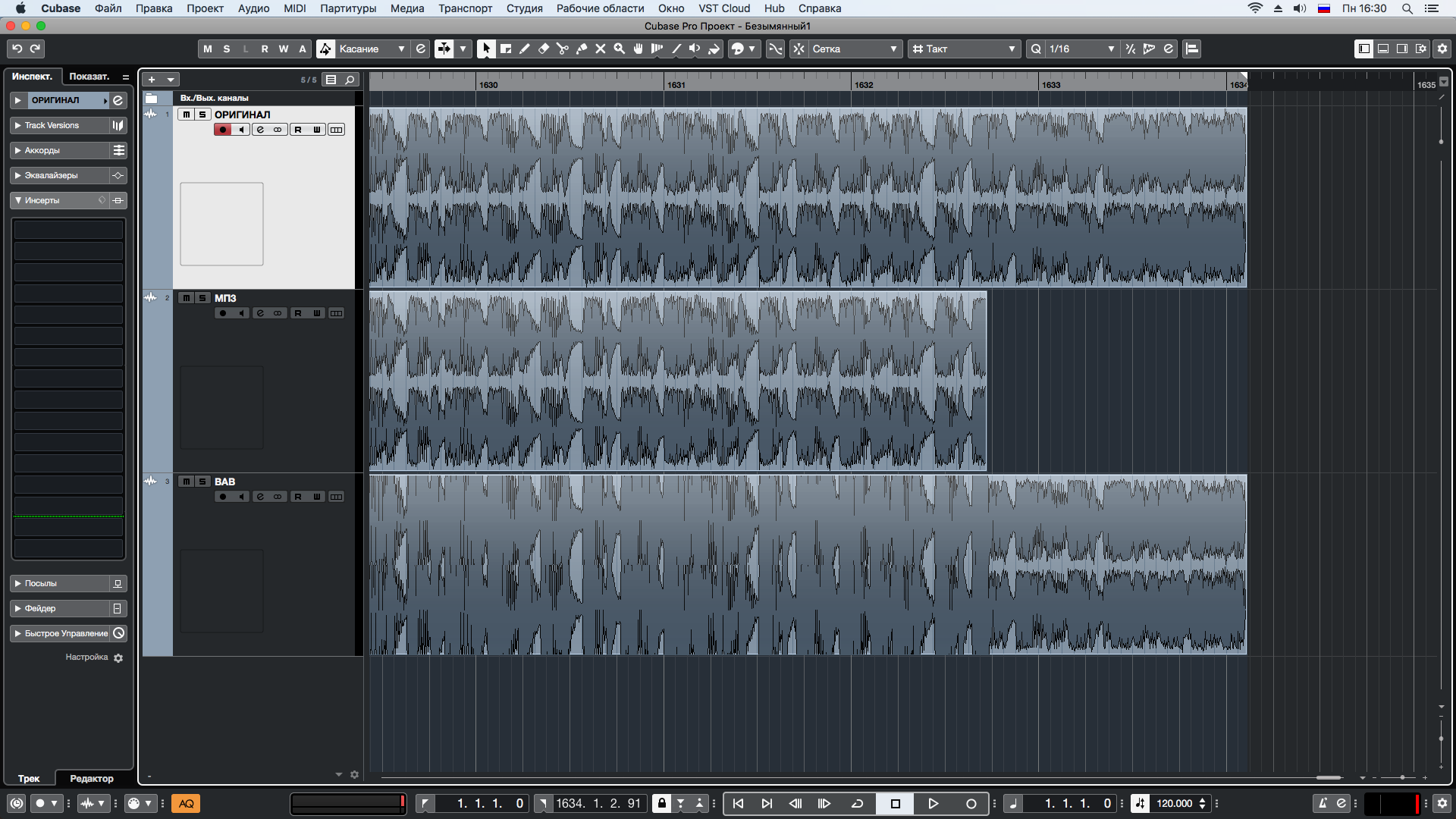Open the Транспорт menu

point(464,8)
